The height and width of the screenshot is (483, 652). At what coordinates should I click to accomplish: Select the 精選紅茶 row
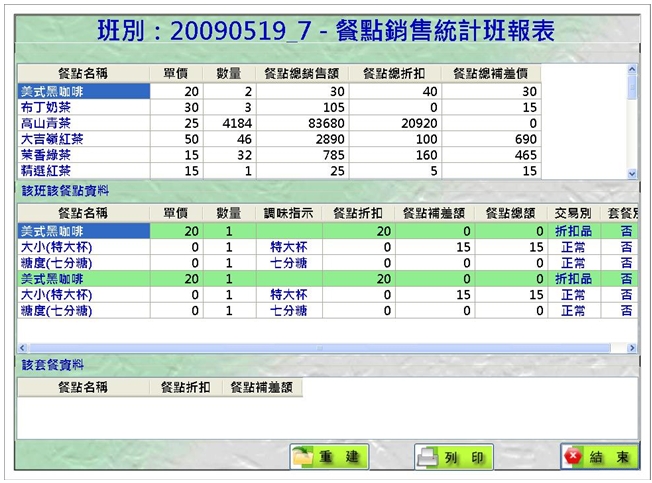84,171
